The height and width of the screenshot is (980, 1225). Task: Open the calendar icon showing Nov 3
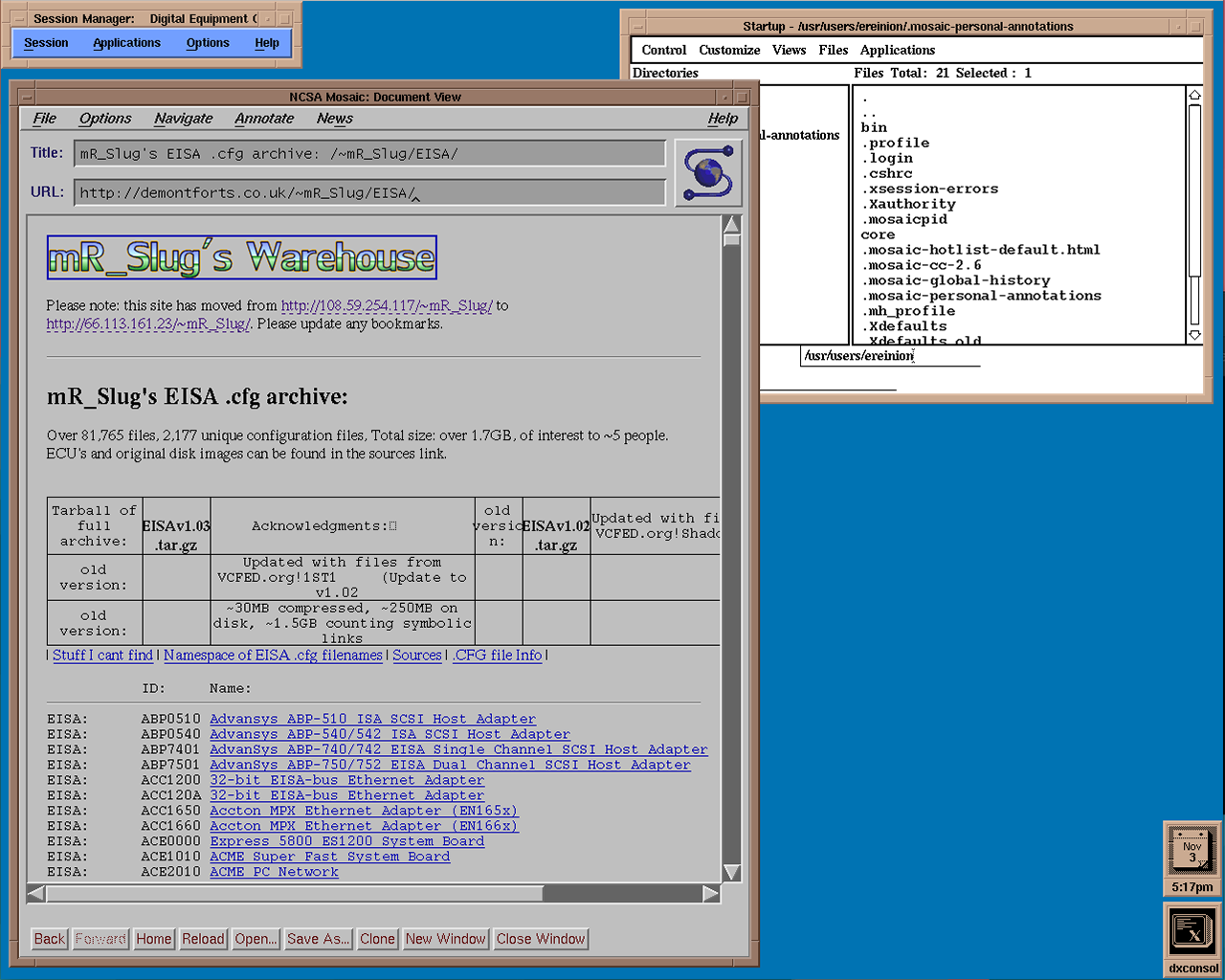1192,850
